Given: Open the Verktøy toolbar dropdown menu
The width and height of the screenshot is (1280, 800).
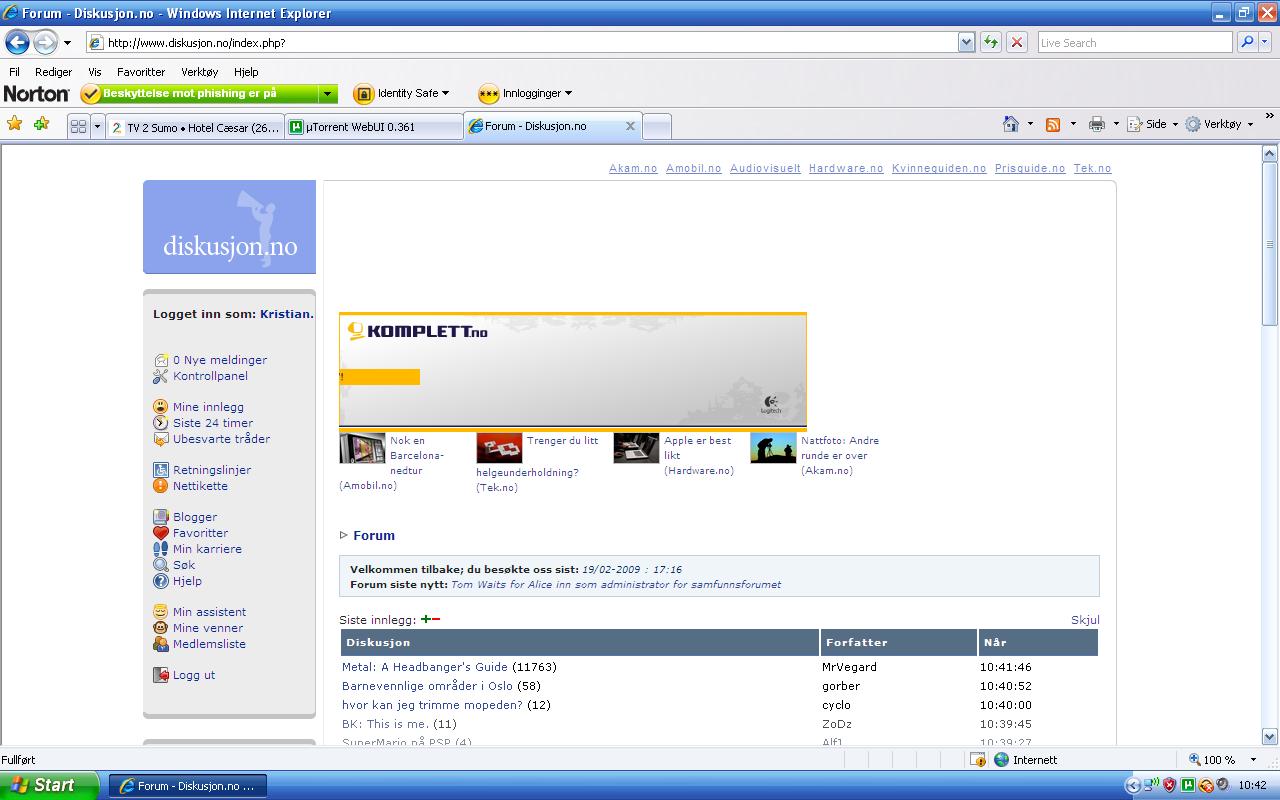Looking at the screenshot, I should 1219,124.
